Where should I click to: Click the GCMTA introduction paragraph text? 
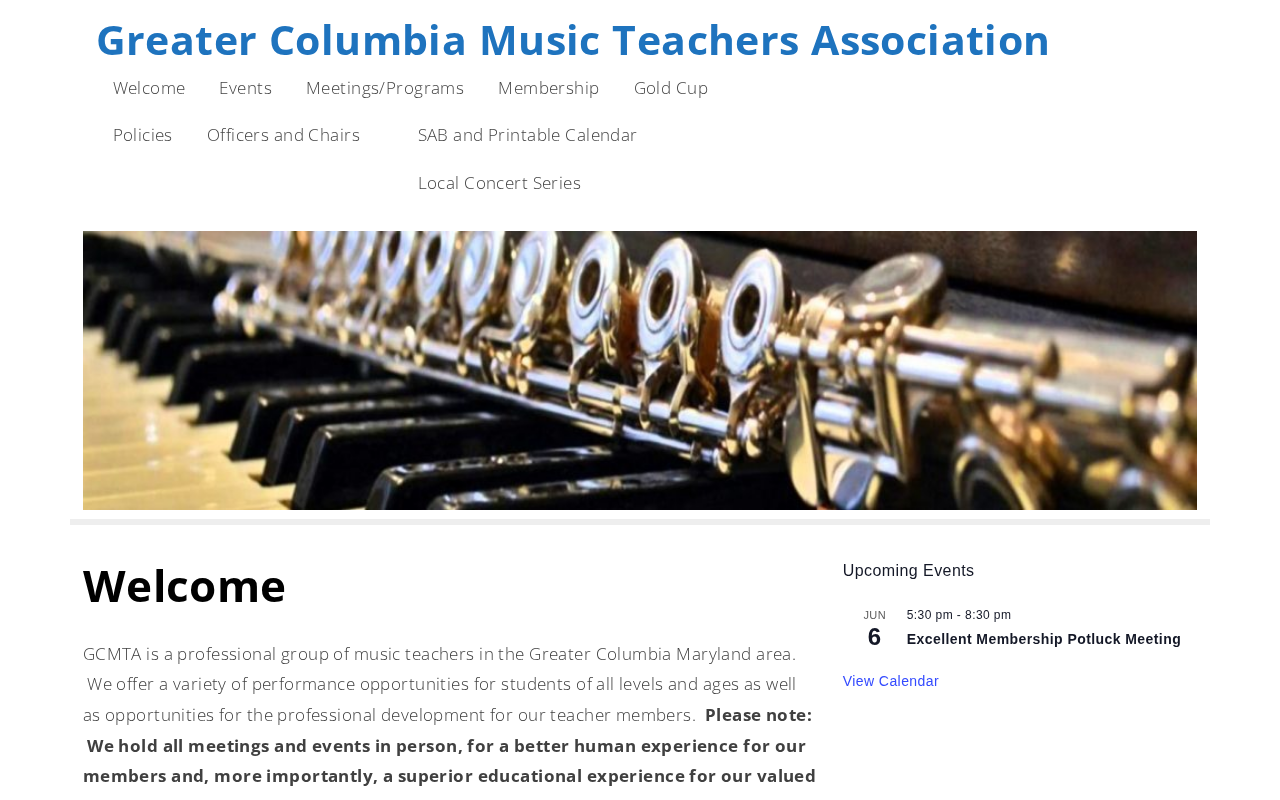[440, 684]
